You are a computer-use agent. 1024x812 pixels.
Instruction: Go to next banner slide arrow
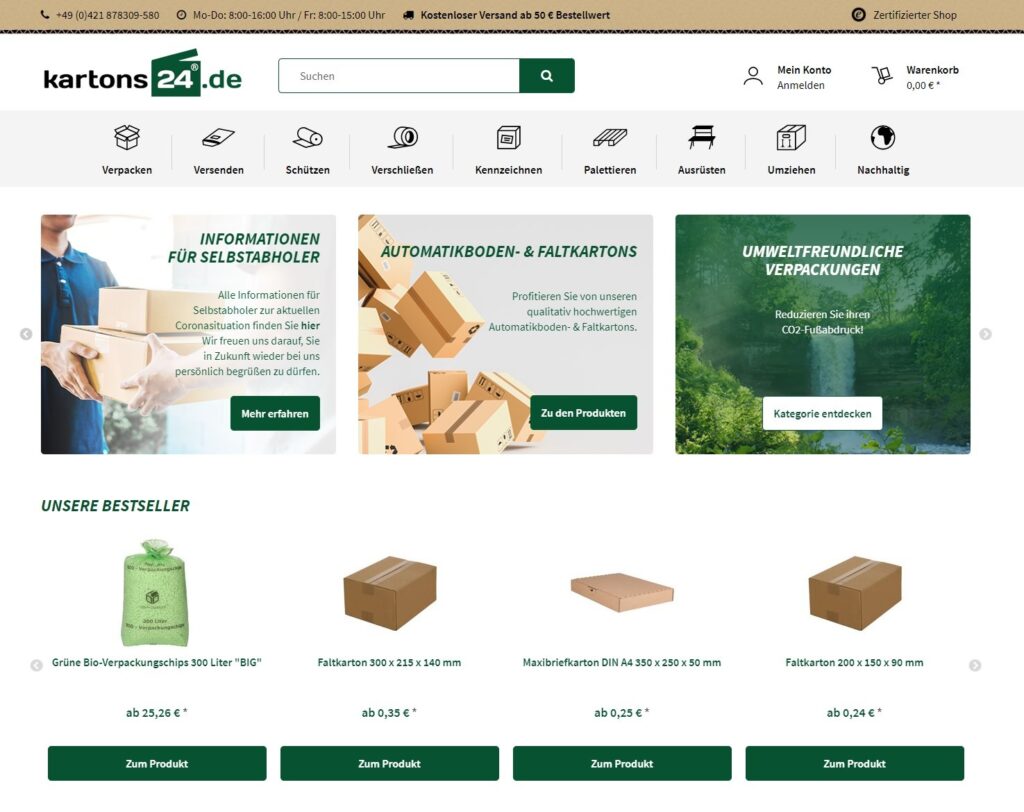[985, 334]
